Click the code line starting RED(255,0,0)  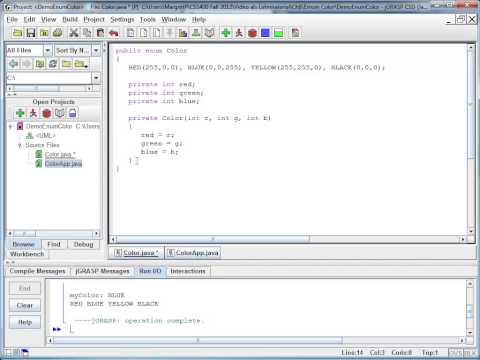[256, 67]
